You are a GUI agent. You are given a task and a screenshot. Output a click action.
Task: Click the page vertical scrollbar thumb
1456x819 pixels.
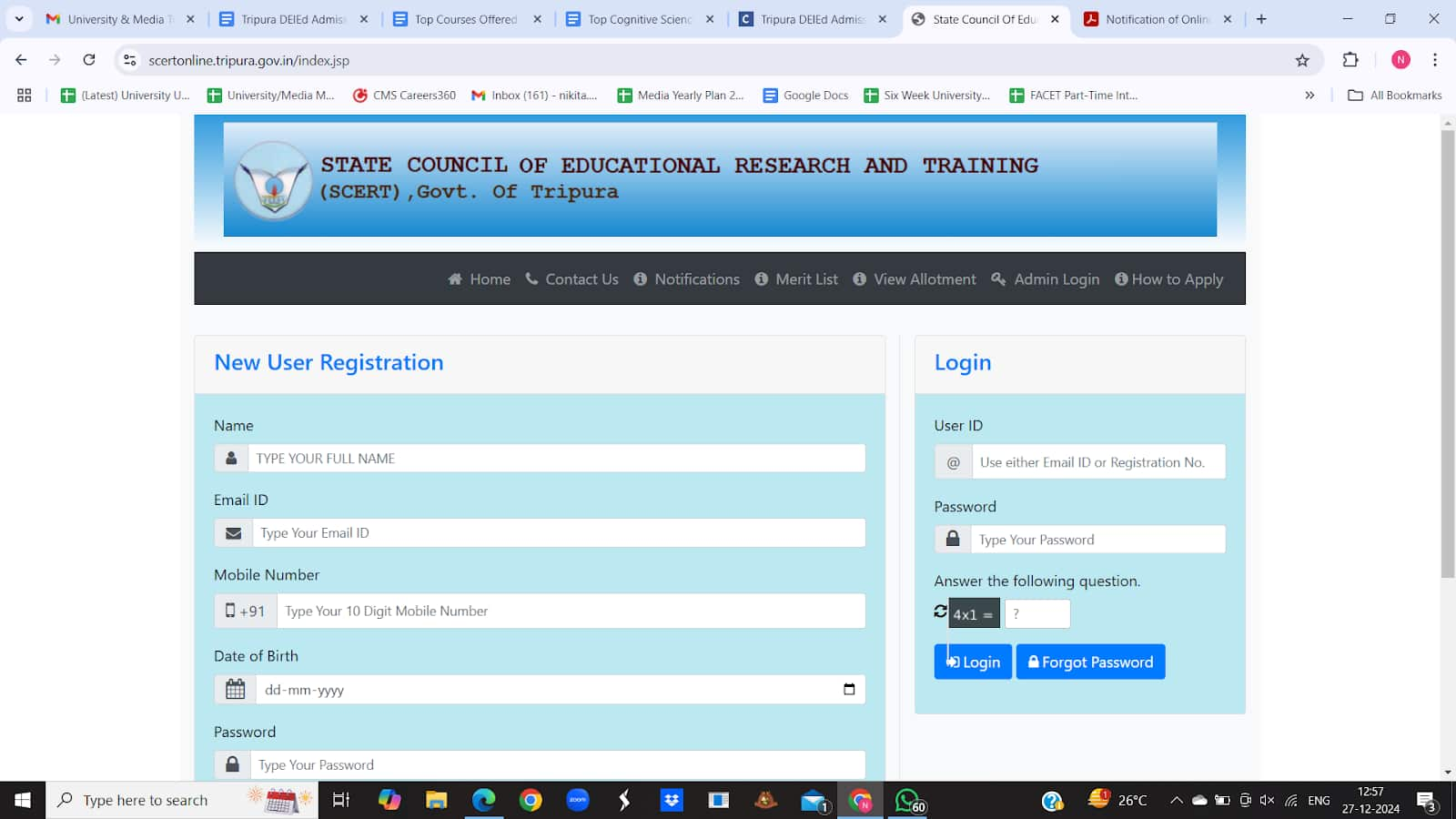(x=1448, y=355)
